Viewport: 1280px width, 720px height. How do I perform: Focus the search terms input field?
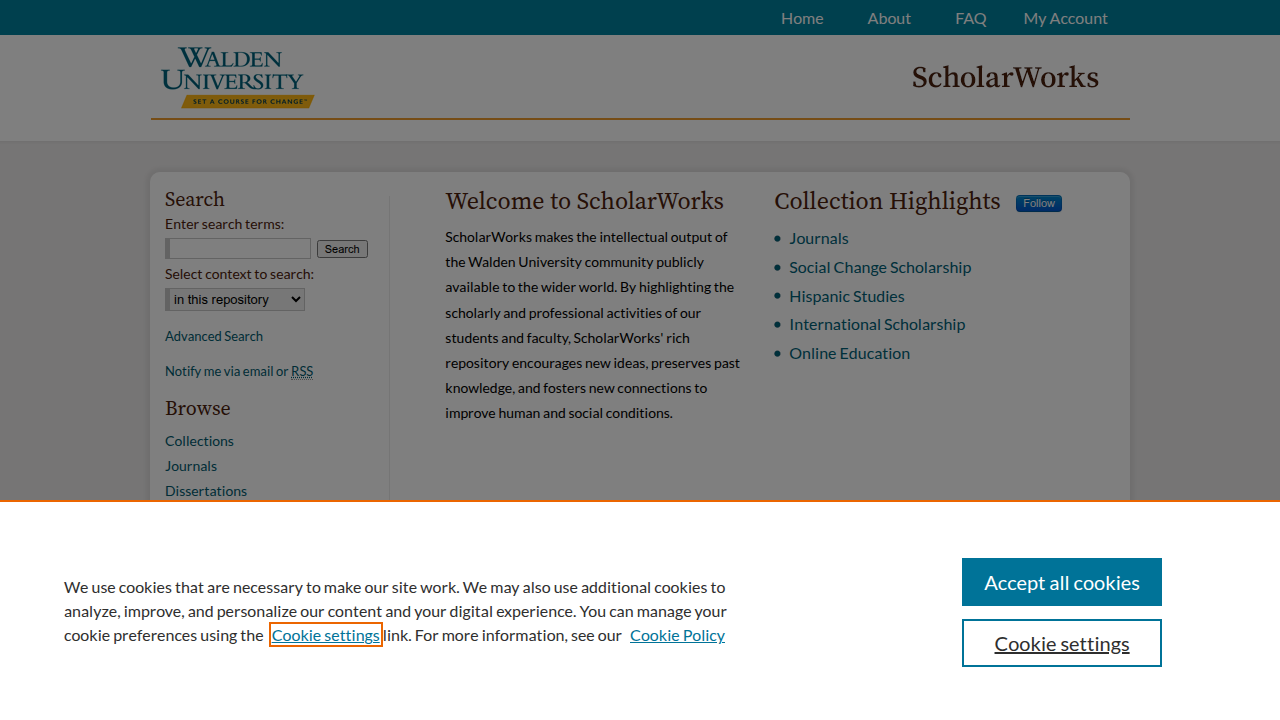(238, 249)
